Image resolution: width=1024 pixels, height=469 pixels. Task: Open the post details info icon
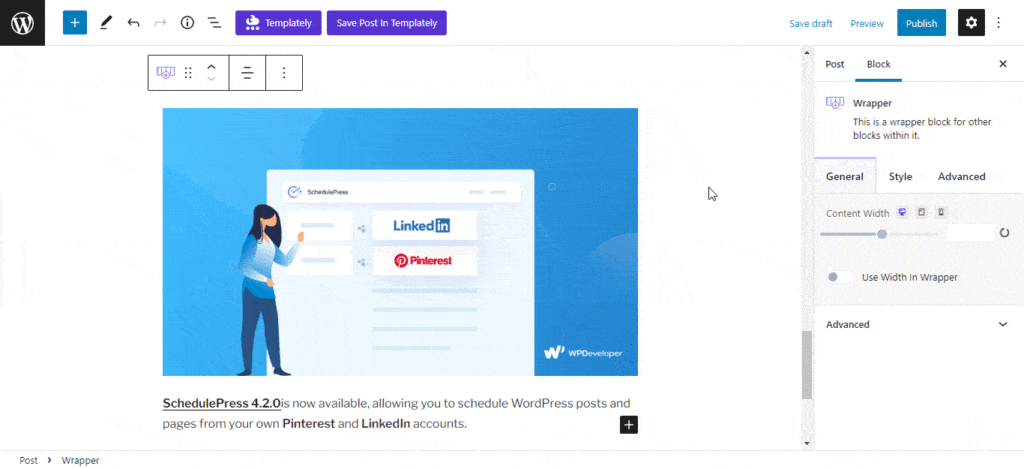187,23
